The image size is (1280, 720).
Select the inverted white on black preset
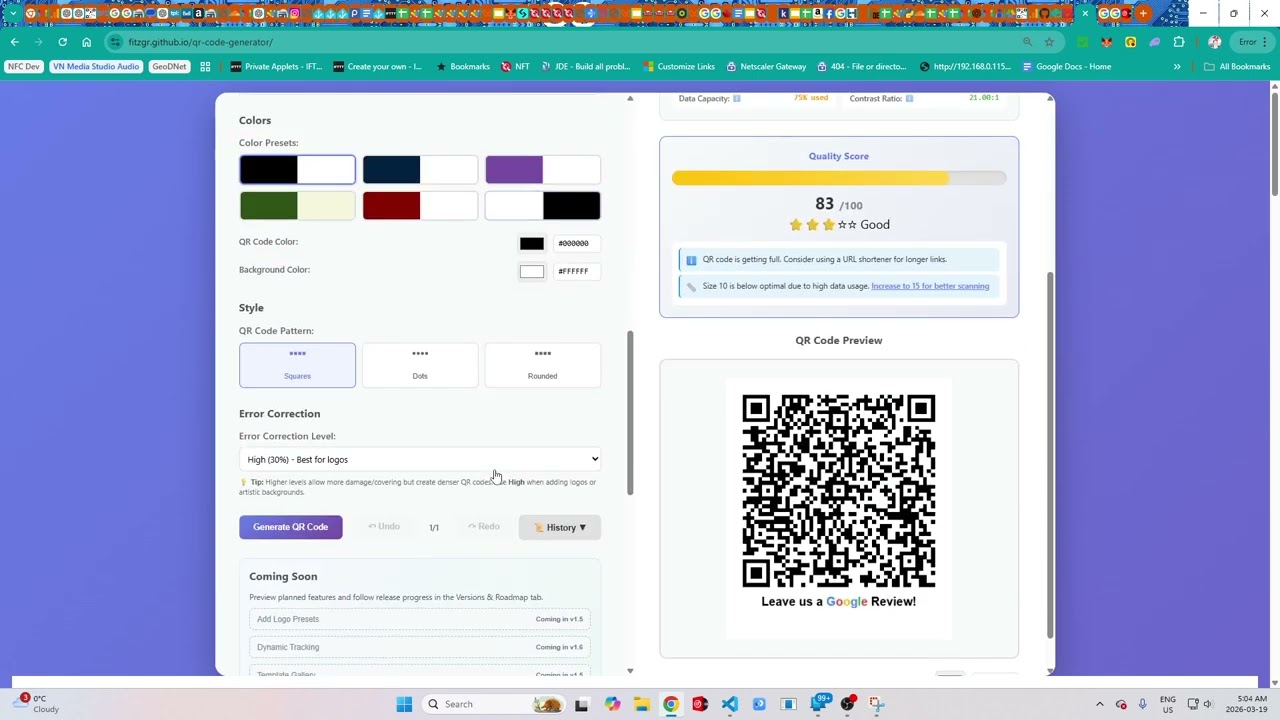coord(543,205)
